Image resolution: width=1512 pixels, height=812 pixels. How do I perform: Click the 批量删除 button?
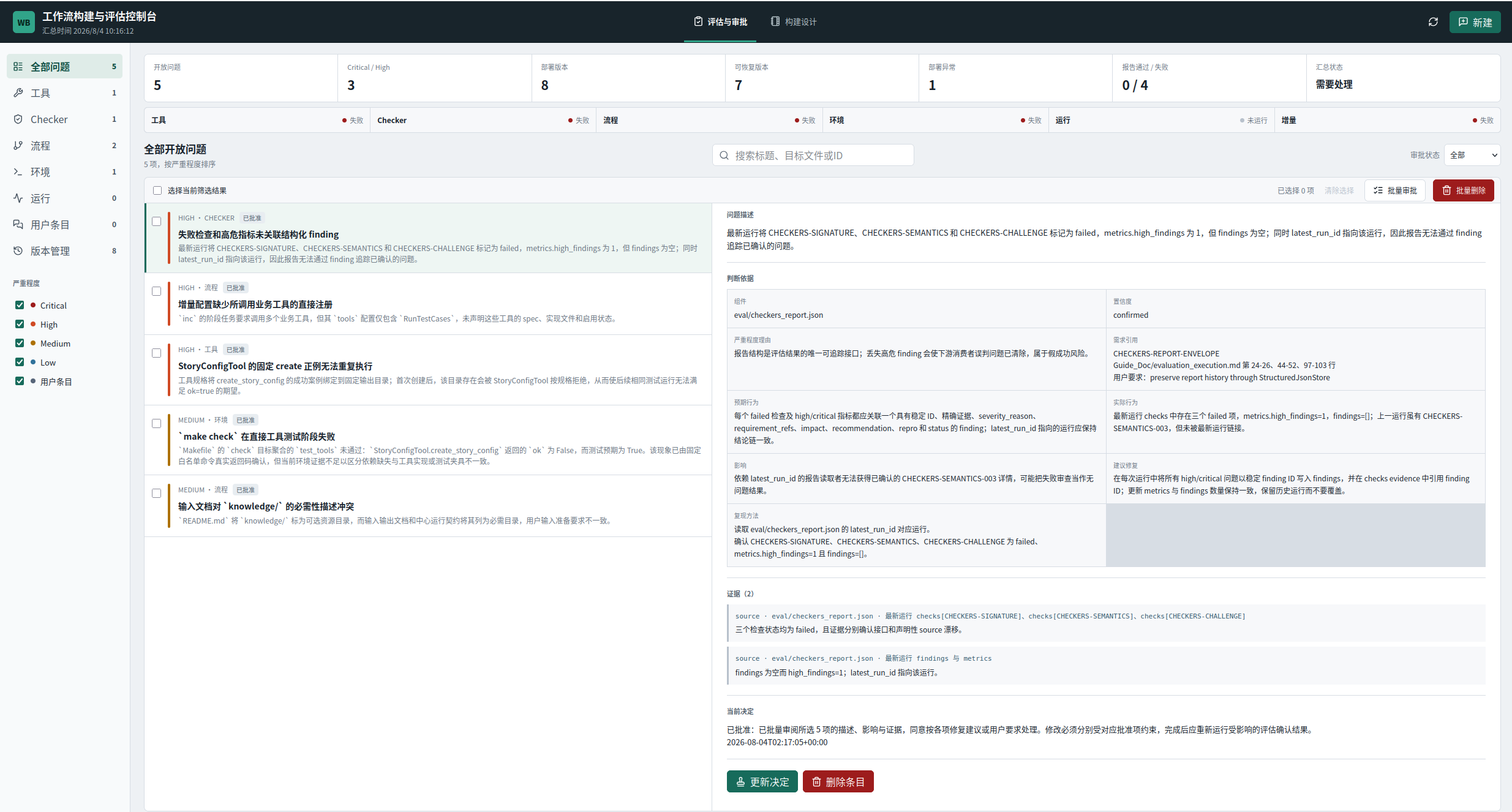coord(1463,190)
